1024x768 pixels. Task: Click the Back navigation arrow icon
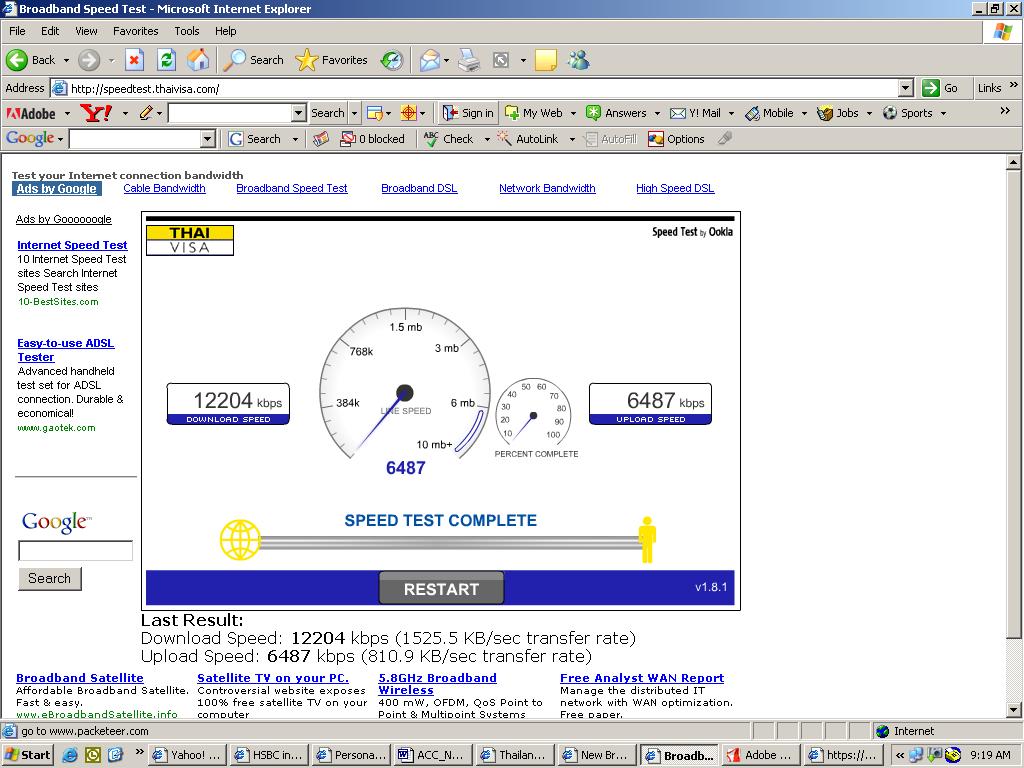point(16,60)
